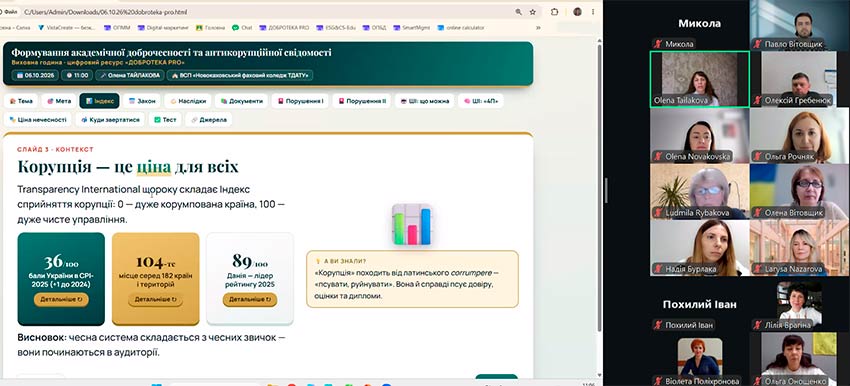The width and height of the screenshot is (850, 386).
Task: Switch to the Куди звертатися tab
Action: coord(110,119)
